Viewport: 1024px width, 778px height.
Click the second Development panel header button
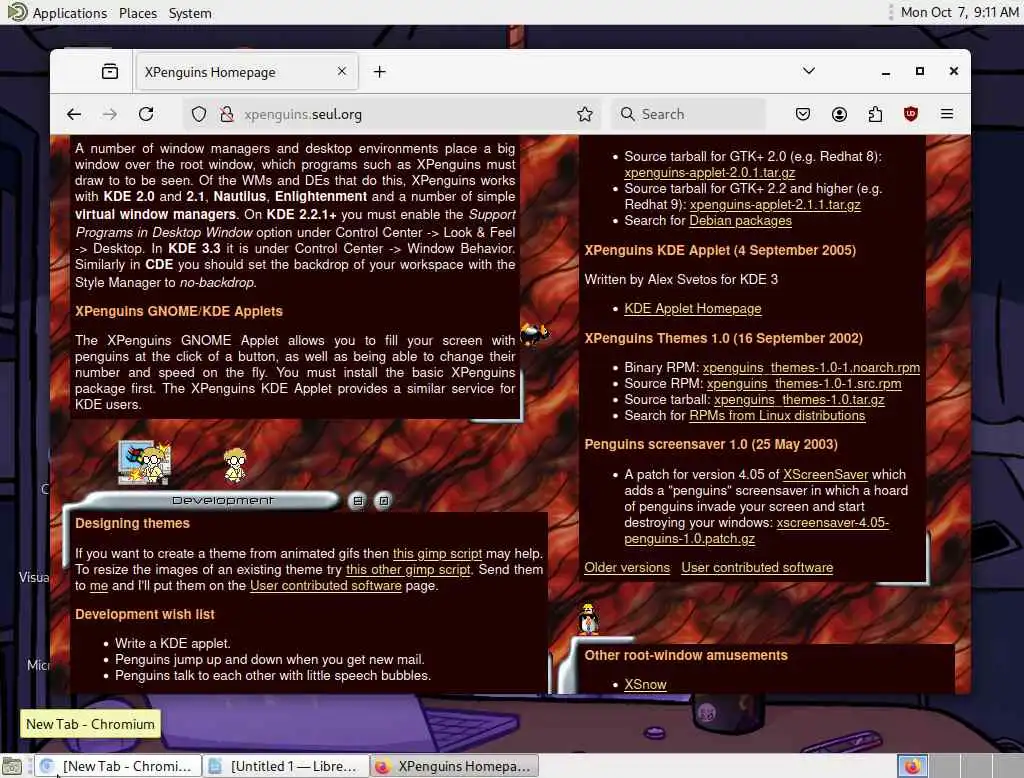click(x=384, y=501)
